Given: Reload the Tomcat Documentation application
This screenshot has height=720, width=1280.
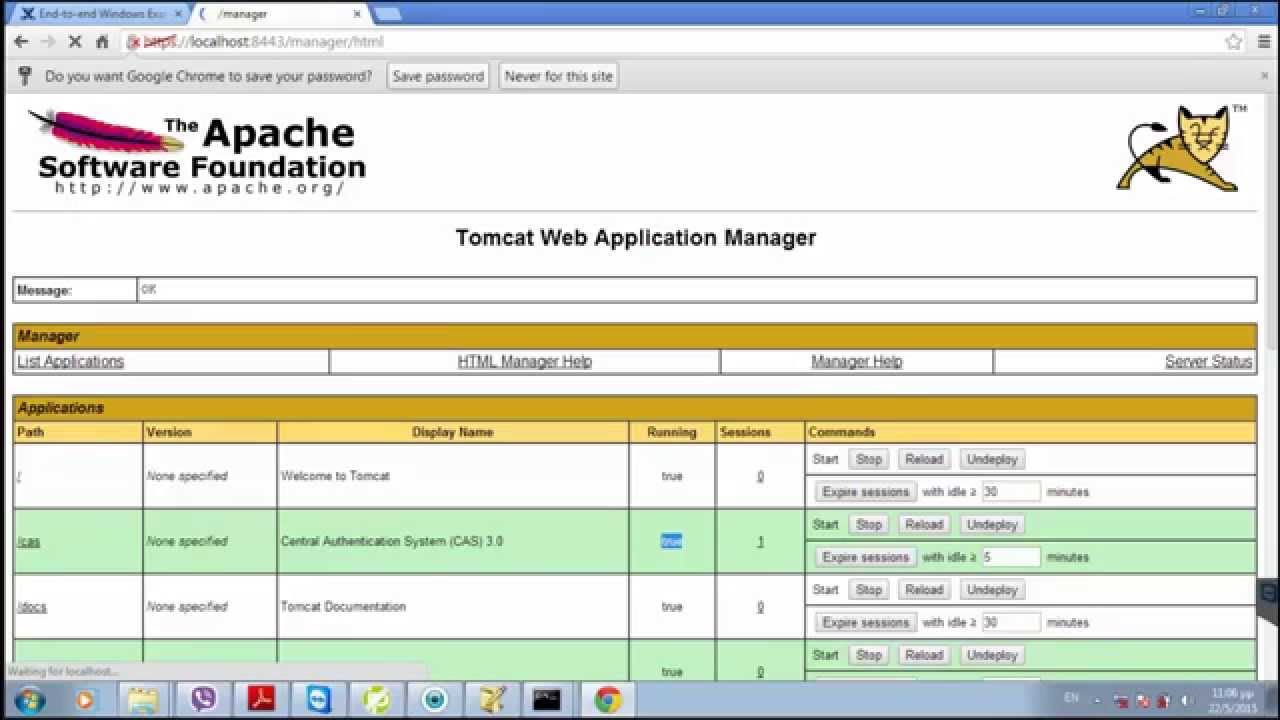Looking at the screenshot, I should pyautogui.click(x=924, y=590).
